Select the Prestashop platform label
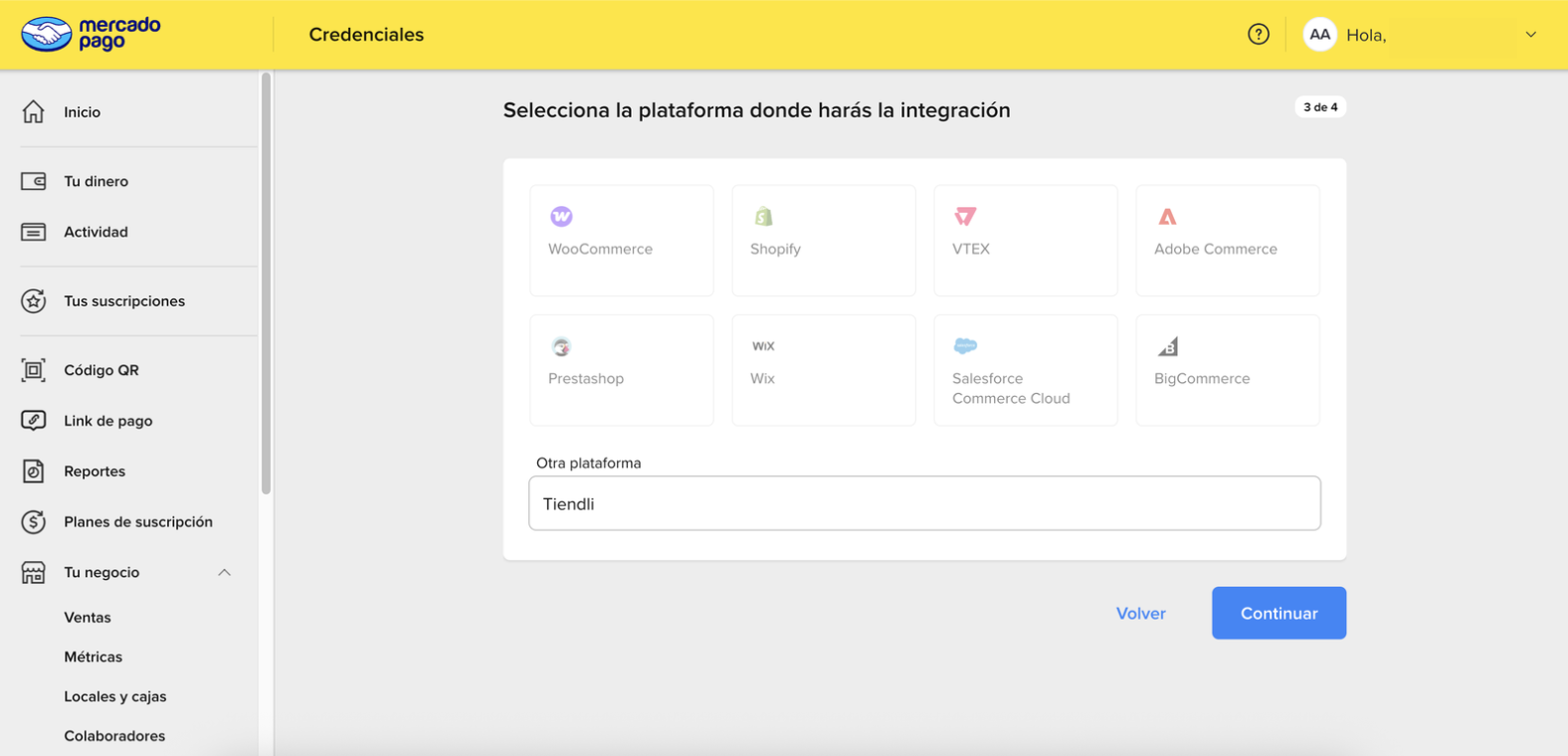1568x756 pixels. pyautogui.click(x=586, y=378)
